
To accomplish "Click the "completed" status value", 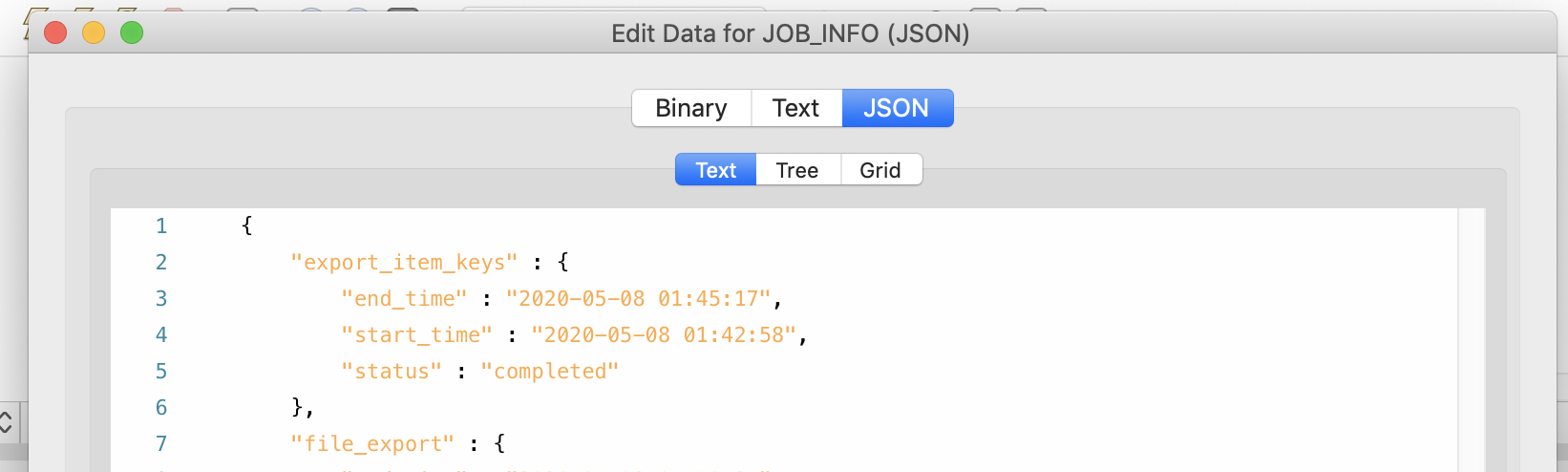I will (549, 371).
